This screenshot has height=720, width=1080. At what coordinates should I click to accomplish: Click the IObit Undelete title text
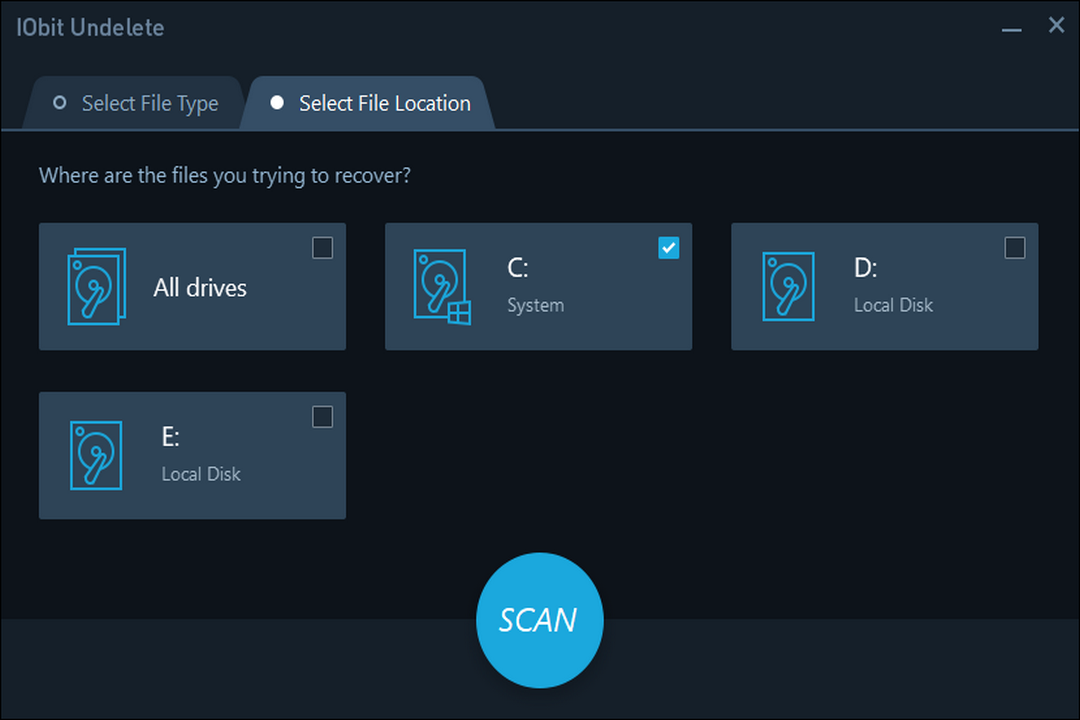click(89, 27)
